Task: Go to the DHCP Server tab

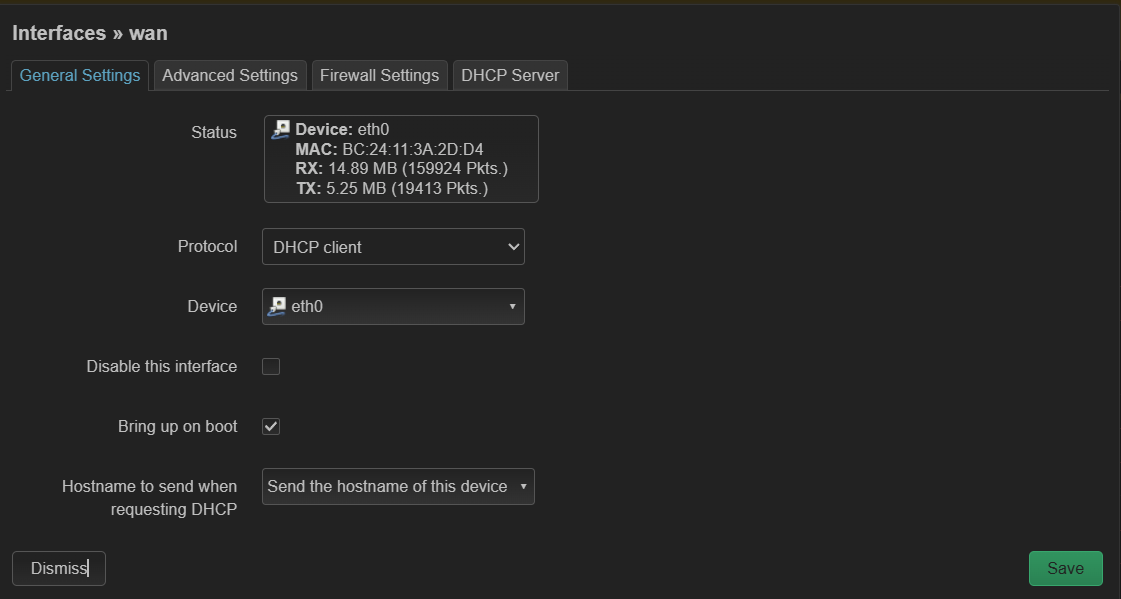Action: (510, 76)
